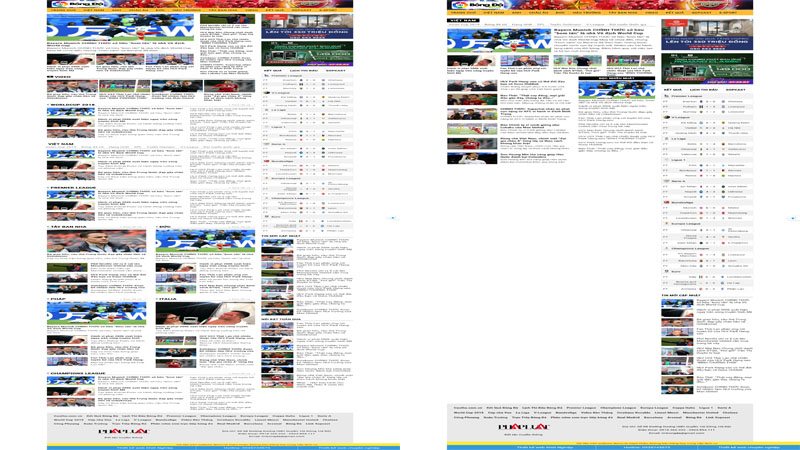
Task: Switch to SOPCAST tab in left results widget
Action: (x=336, y=70)
